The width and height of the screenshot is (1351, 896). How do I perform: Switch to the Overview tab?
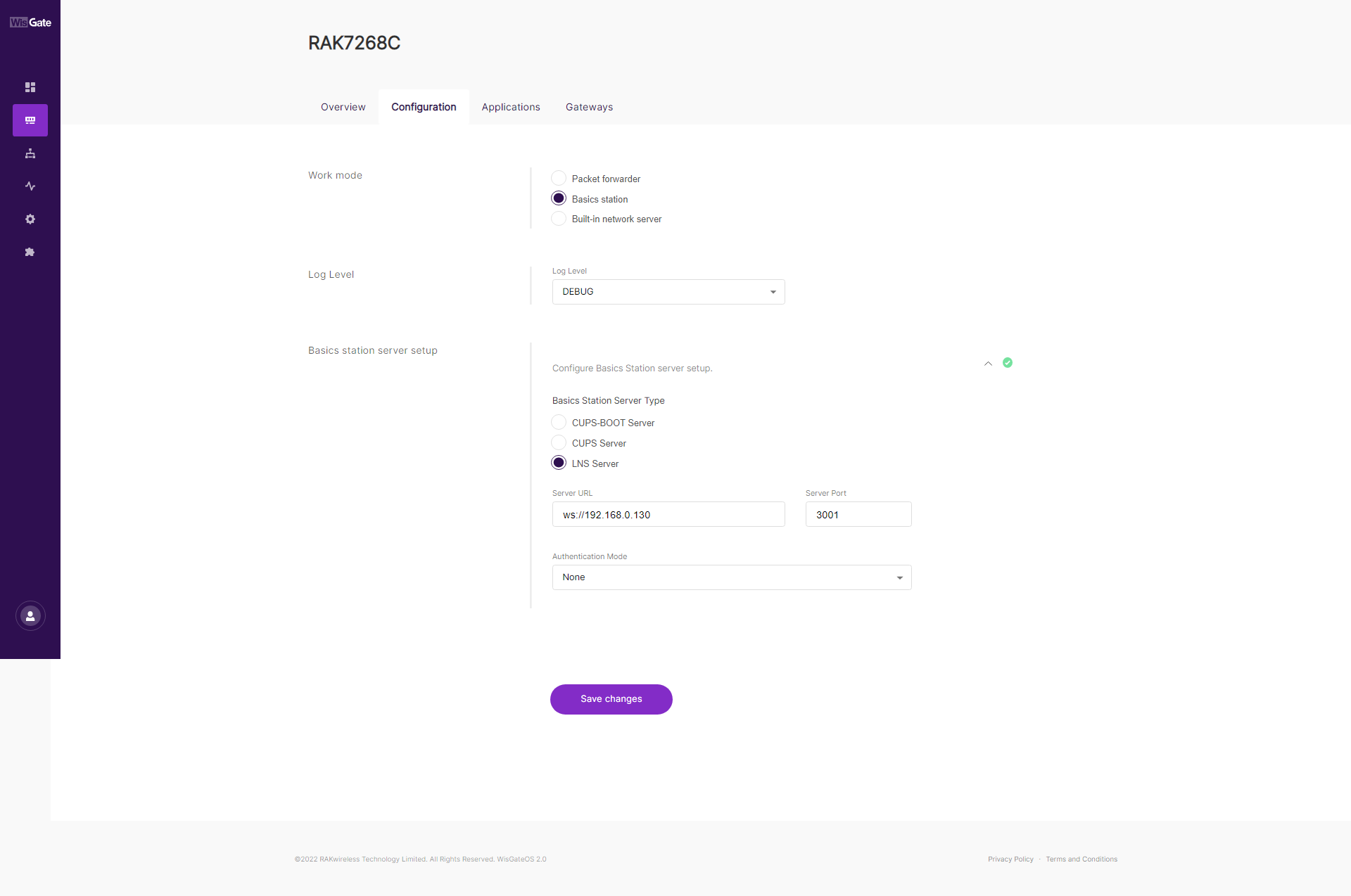tap(343, 106)
